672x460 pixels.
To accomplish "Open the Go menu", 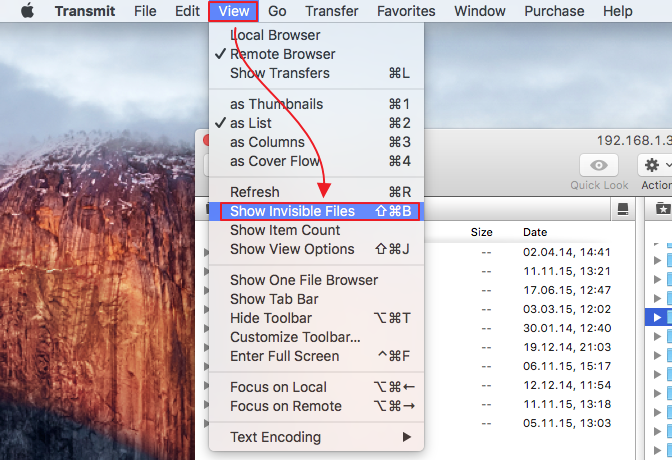I will point(277,11).
